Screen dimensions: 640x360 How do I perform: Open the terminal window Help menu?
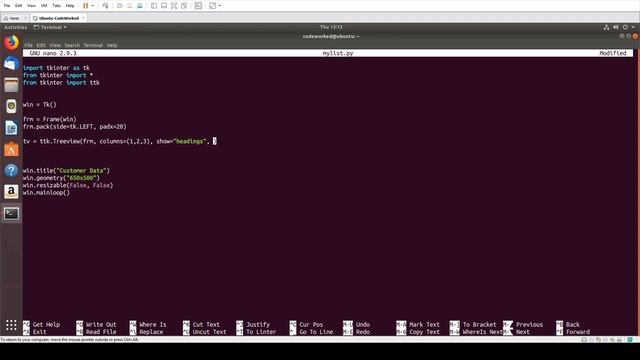[x=112, y=45]
